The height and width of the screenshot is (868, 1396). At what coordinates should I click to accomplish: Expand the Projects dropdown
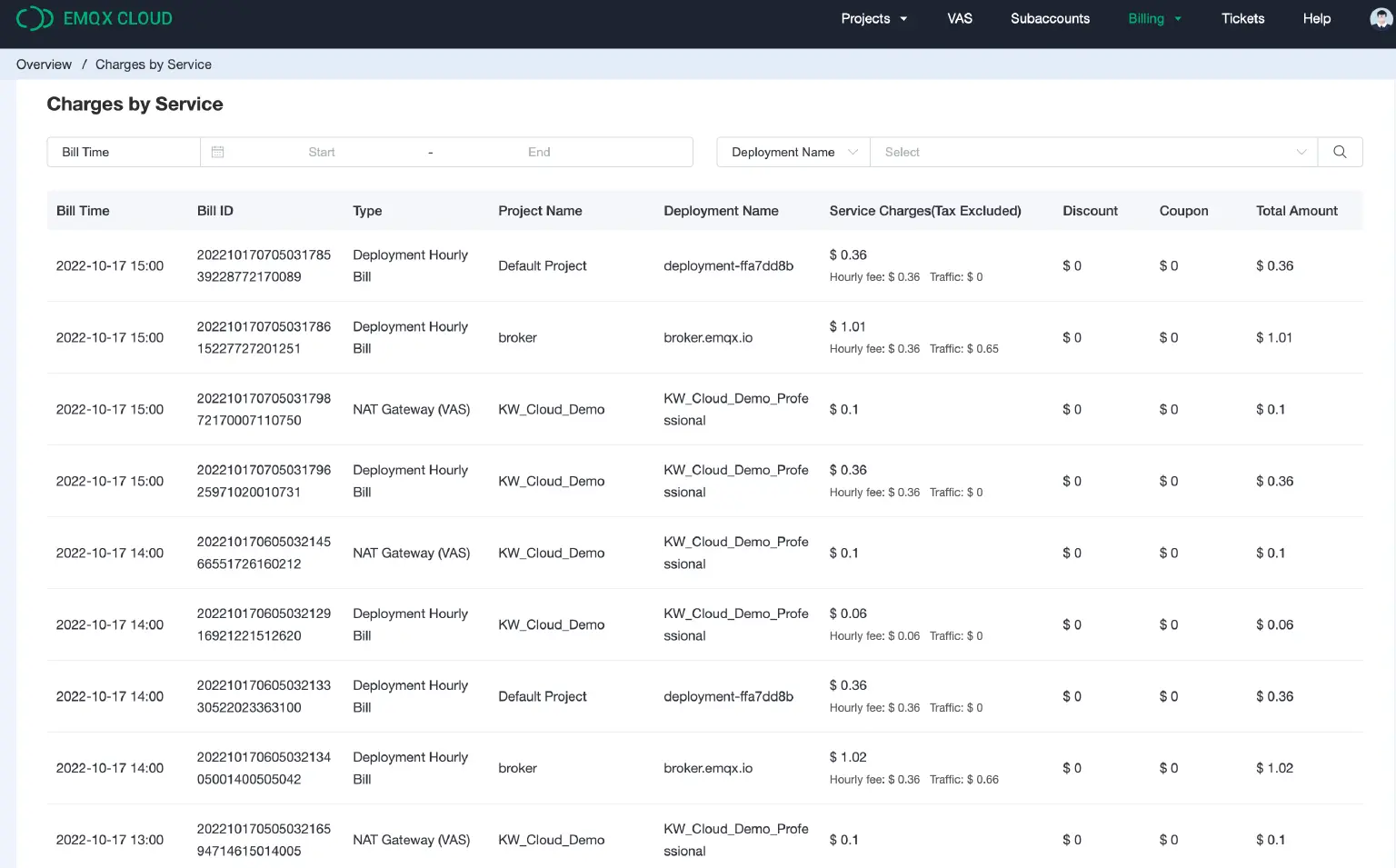(873, 18)
